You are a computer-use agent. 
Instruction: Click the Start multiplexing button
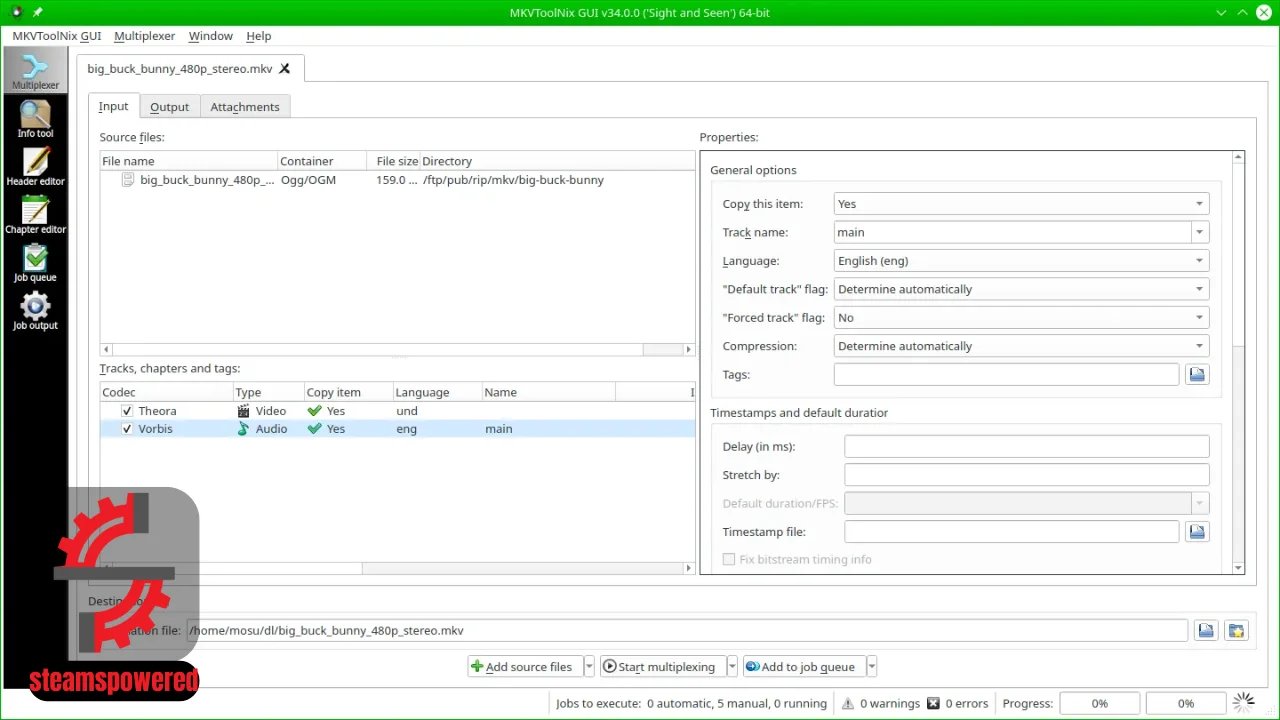click(x=661, y=667)
